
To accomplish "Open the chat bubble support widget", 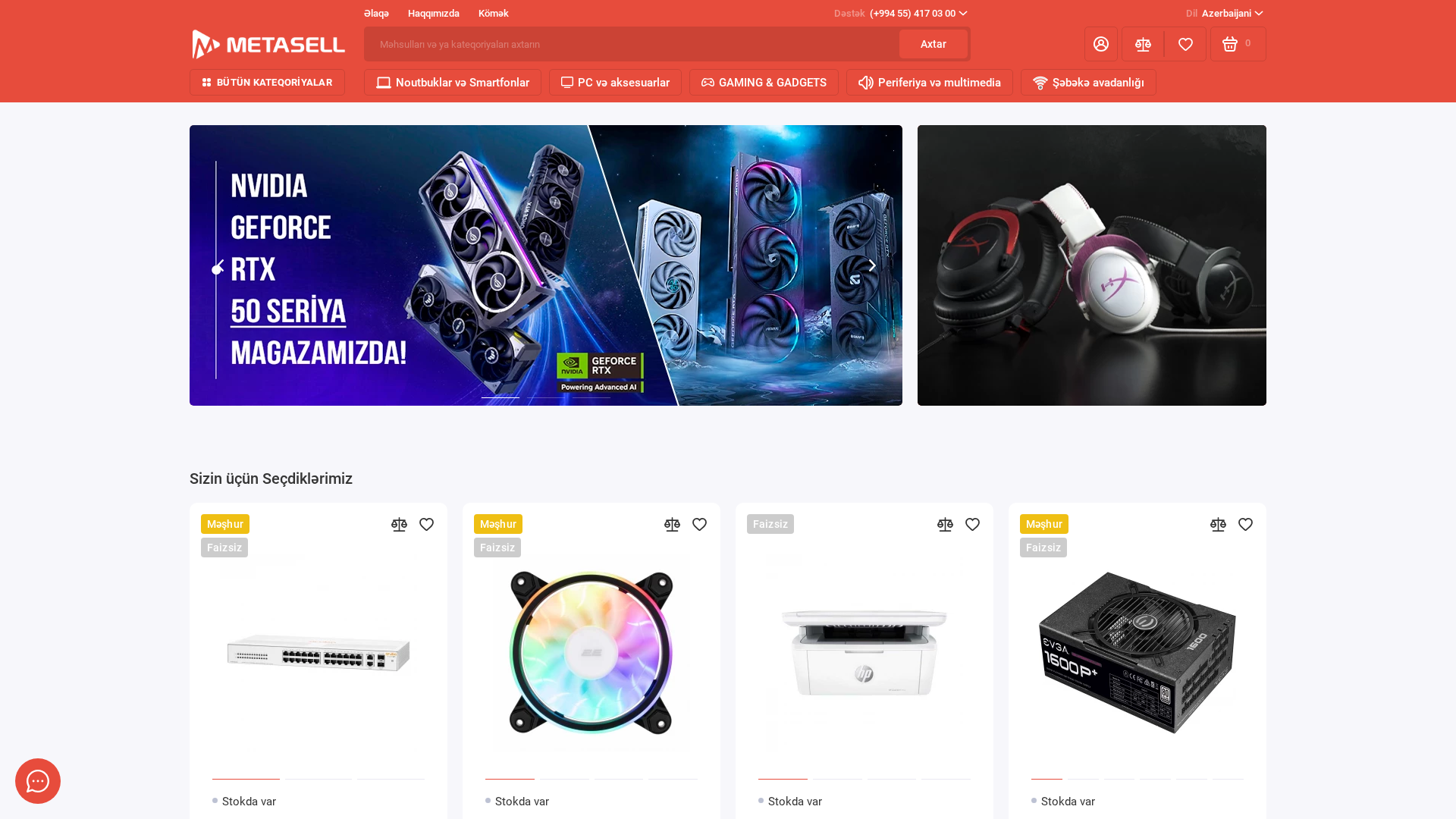I will tap(38, 781).
